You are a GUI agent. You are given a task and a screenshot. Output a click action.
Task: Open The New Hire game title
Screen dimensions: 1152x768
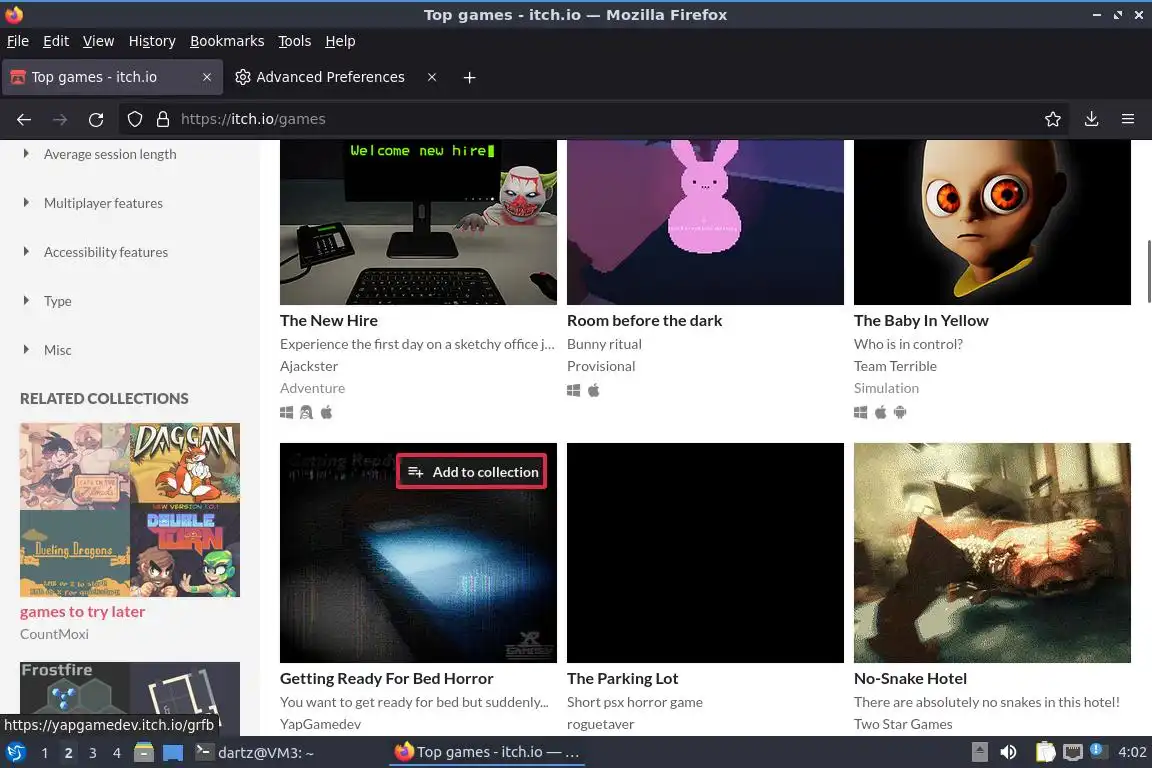point(328,320)
